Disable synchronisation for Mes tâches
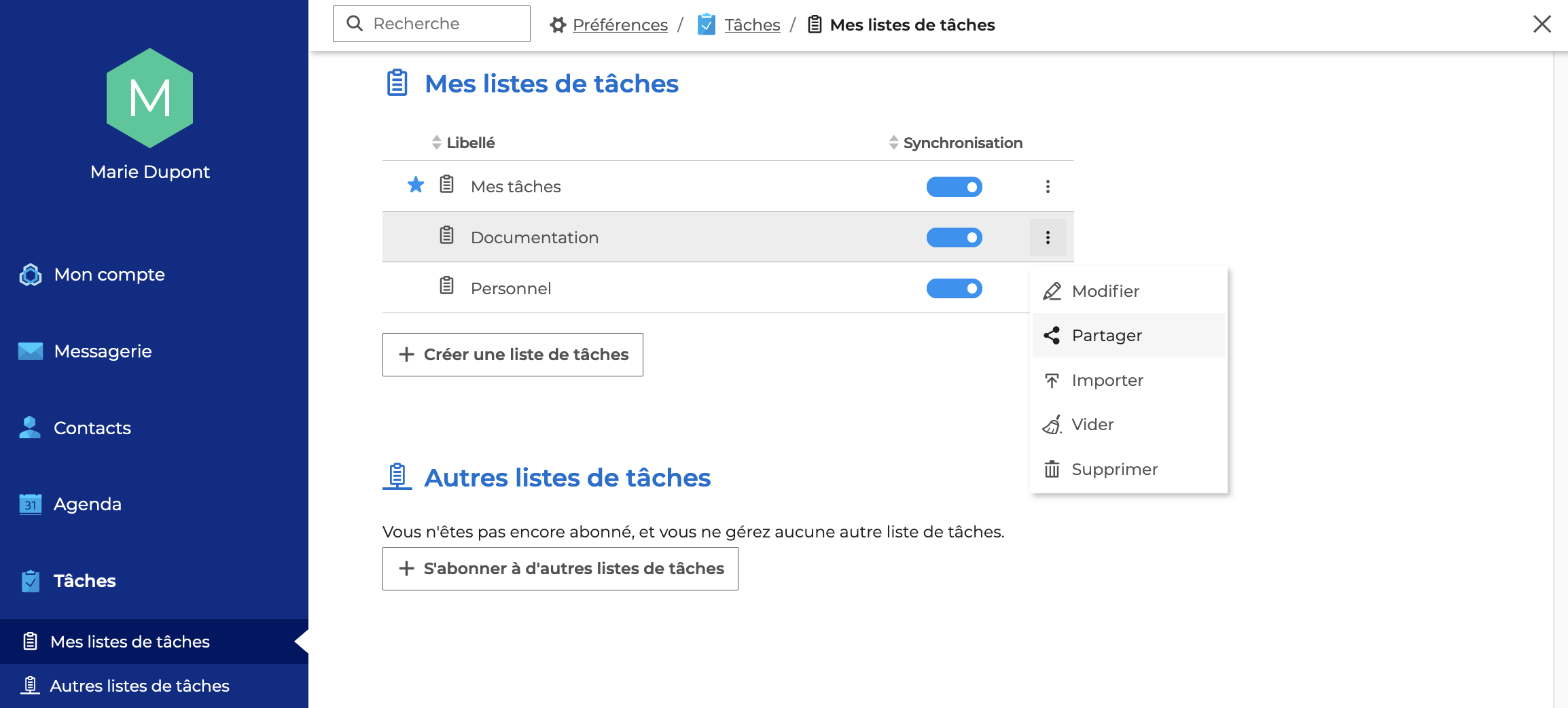The height and width of the screenshot is (708, 1568). (954, 187)
